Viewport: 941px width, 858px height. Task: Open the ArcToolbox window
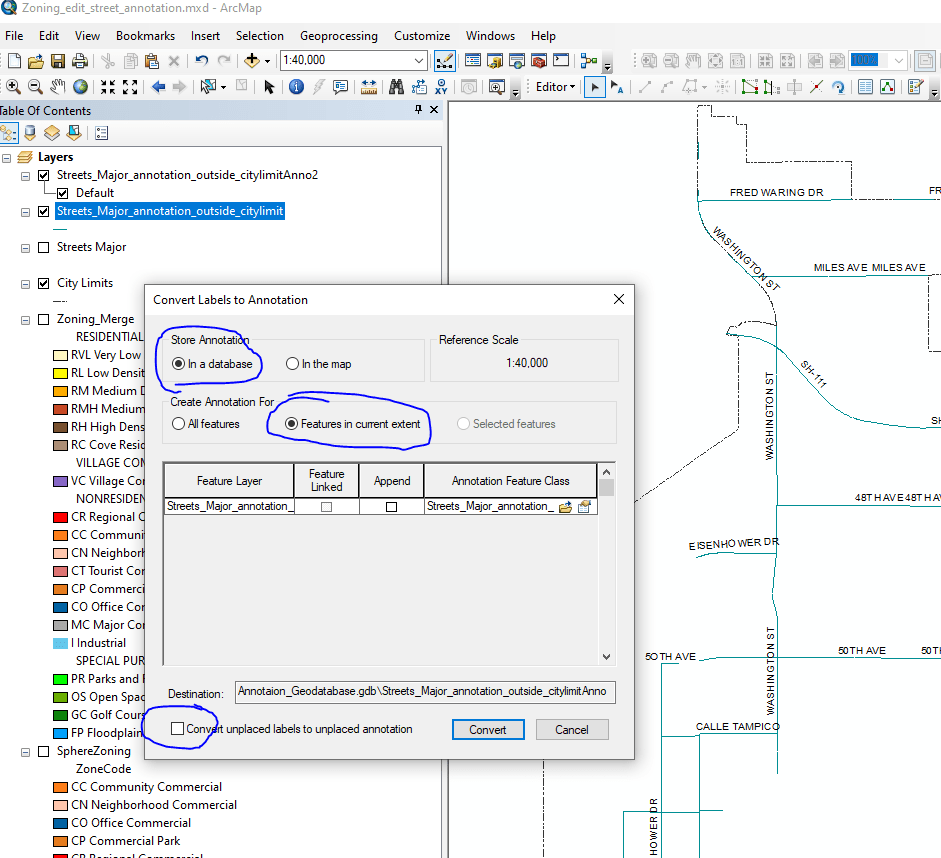pyautogui.click(x=537, y=60)
